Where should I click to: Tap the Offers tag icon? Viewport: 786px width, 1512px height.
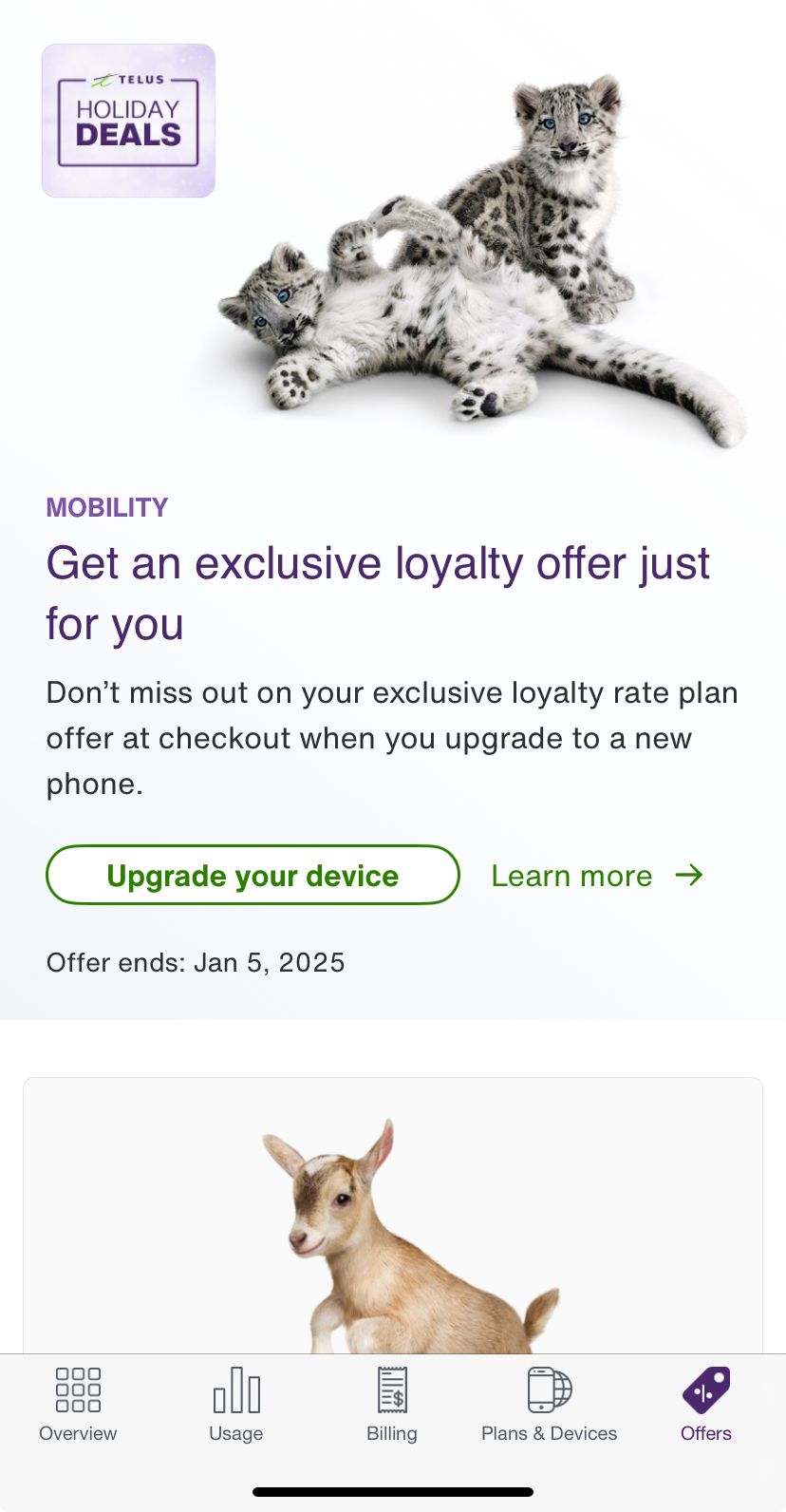(706, 1389)
